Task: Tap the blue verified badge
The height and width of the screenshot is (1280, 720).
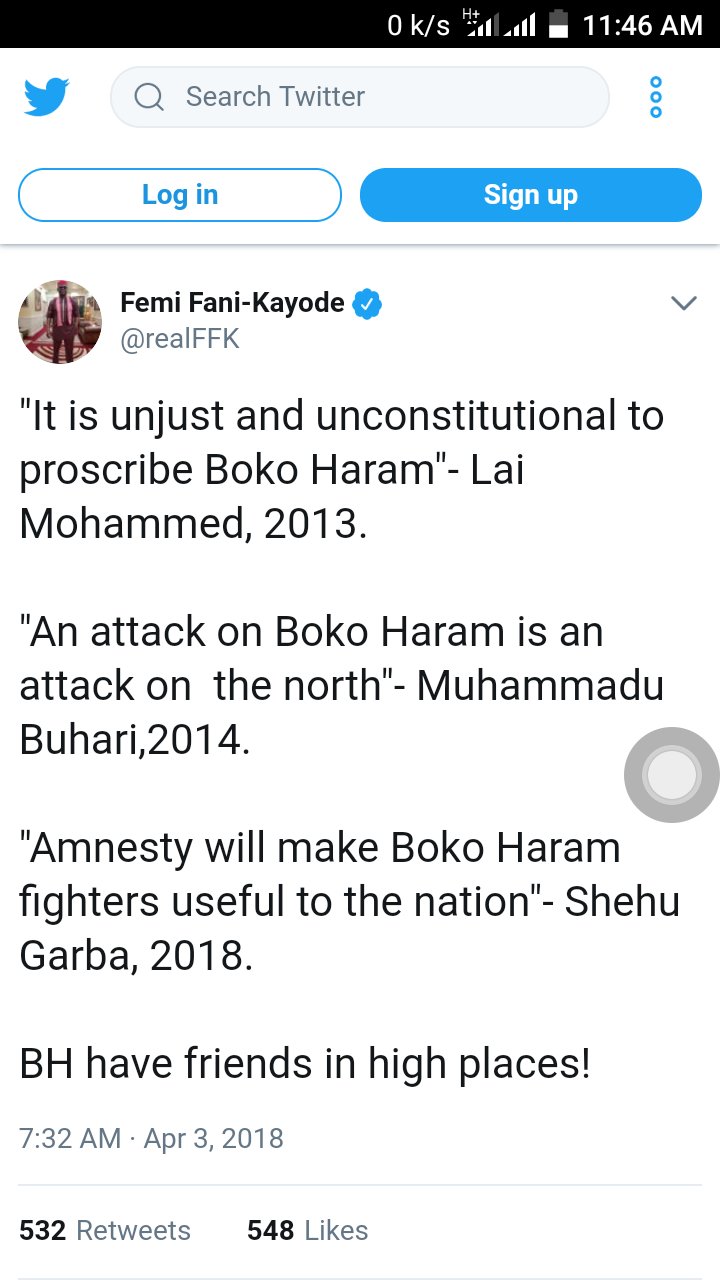Action: coord(368,303)
